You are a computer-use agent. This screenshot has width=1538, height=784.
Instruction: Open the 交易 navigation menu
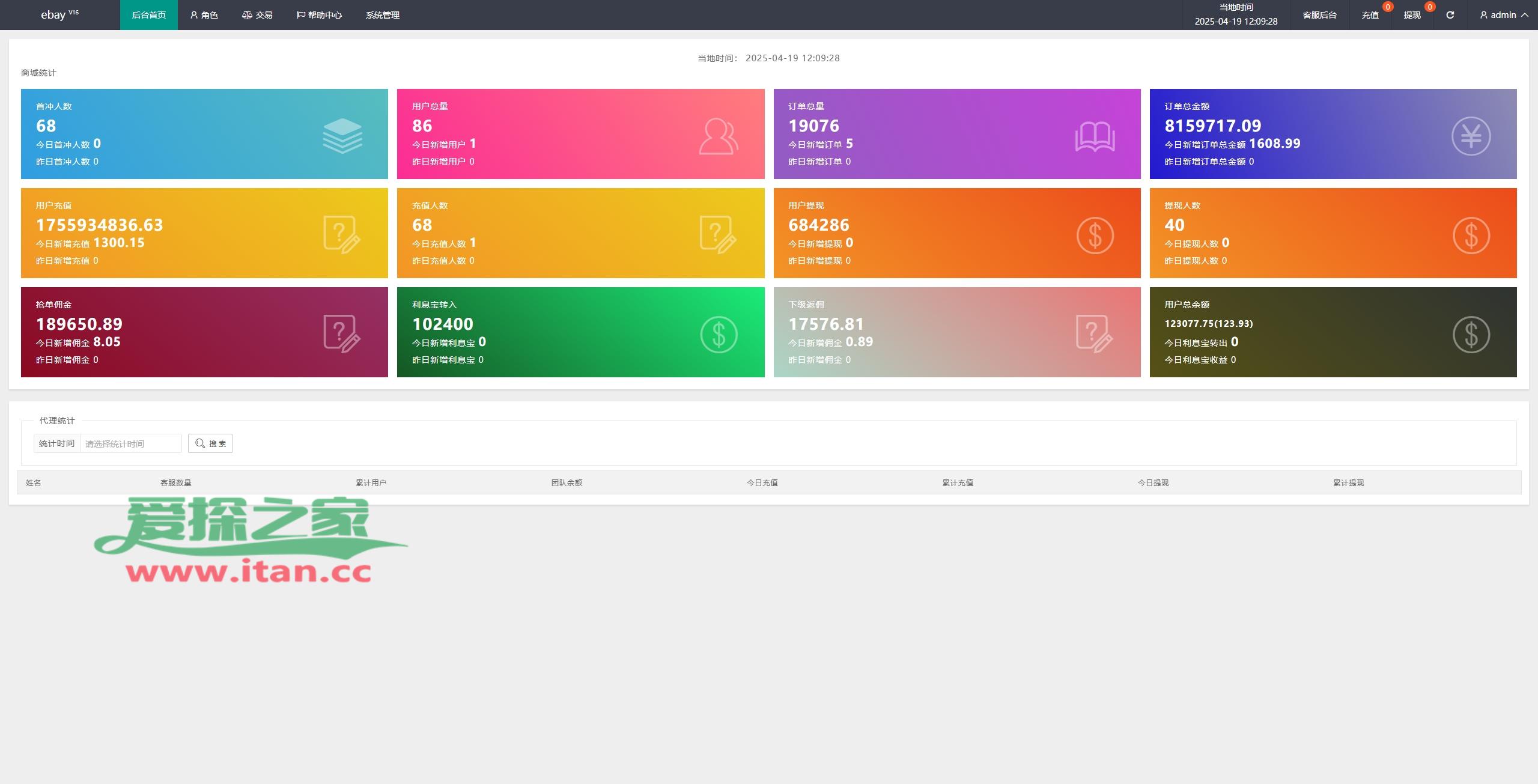pos(257,15)
